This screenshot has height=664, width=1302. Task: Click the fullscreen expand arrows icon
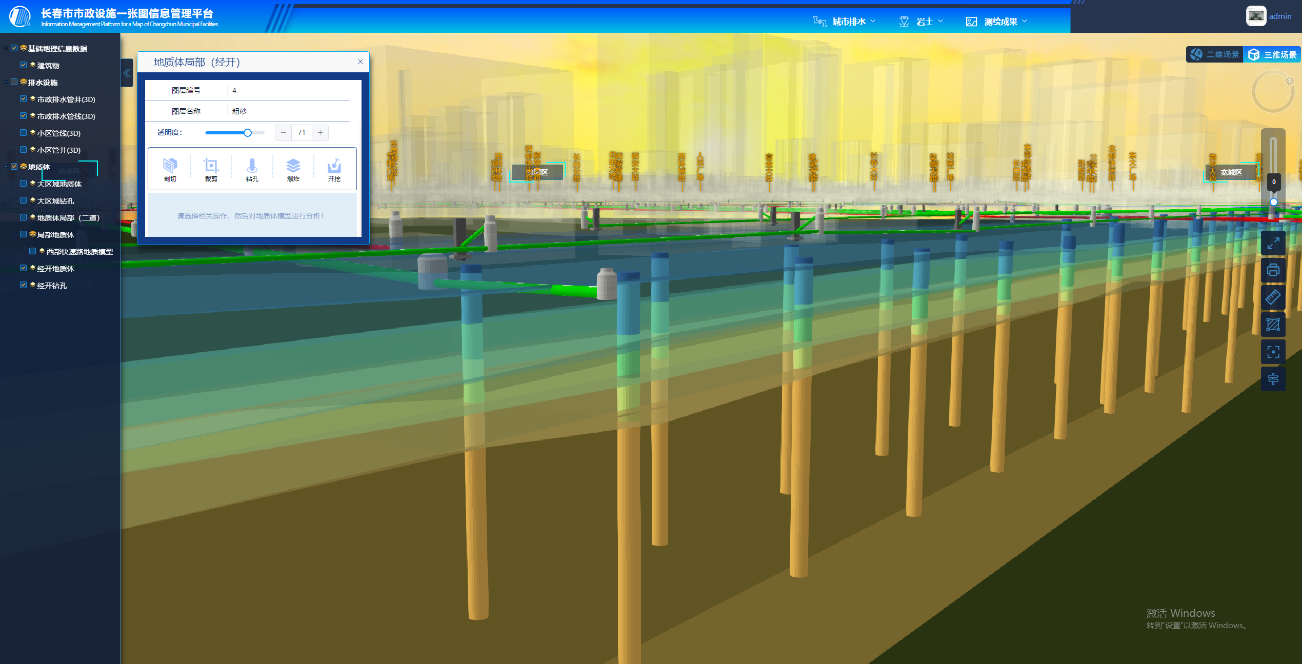tap(1273, 242)
